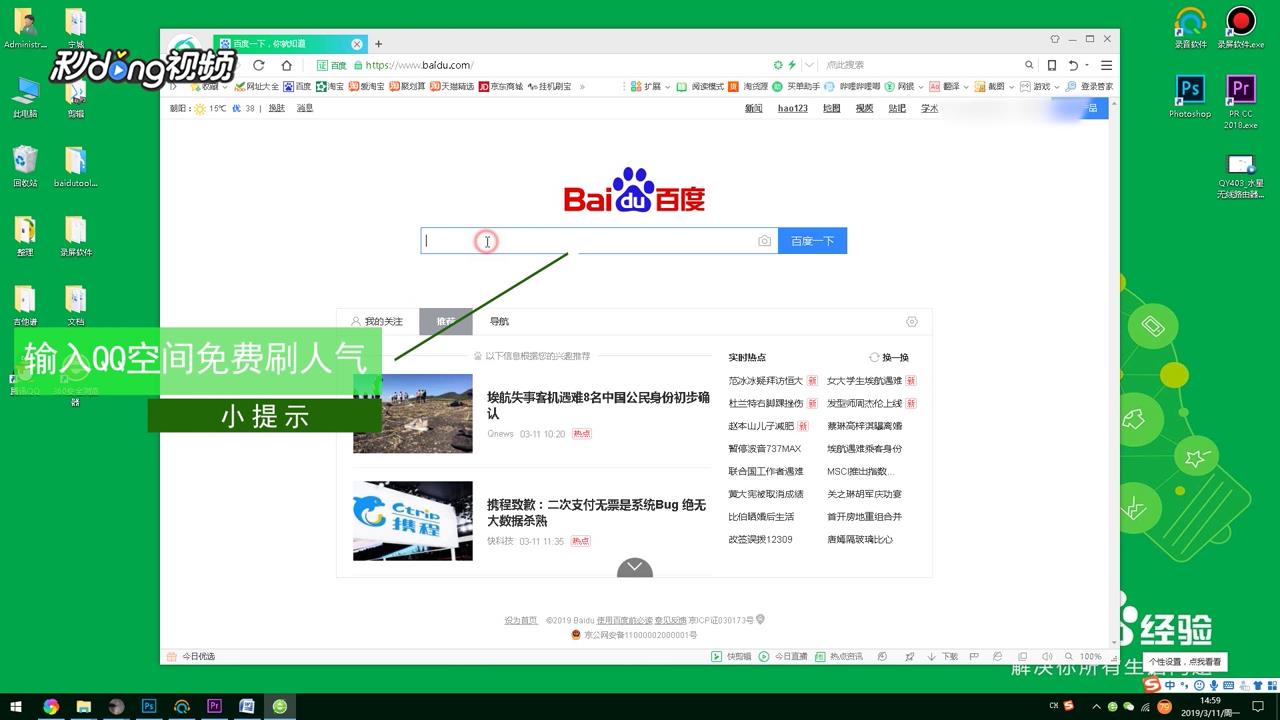Open the 地图 map link
Image resolution: width=1280 pixels, height=720 pixels.
[831, 108]
